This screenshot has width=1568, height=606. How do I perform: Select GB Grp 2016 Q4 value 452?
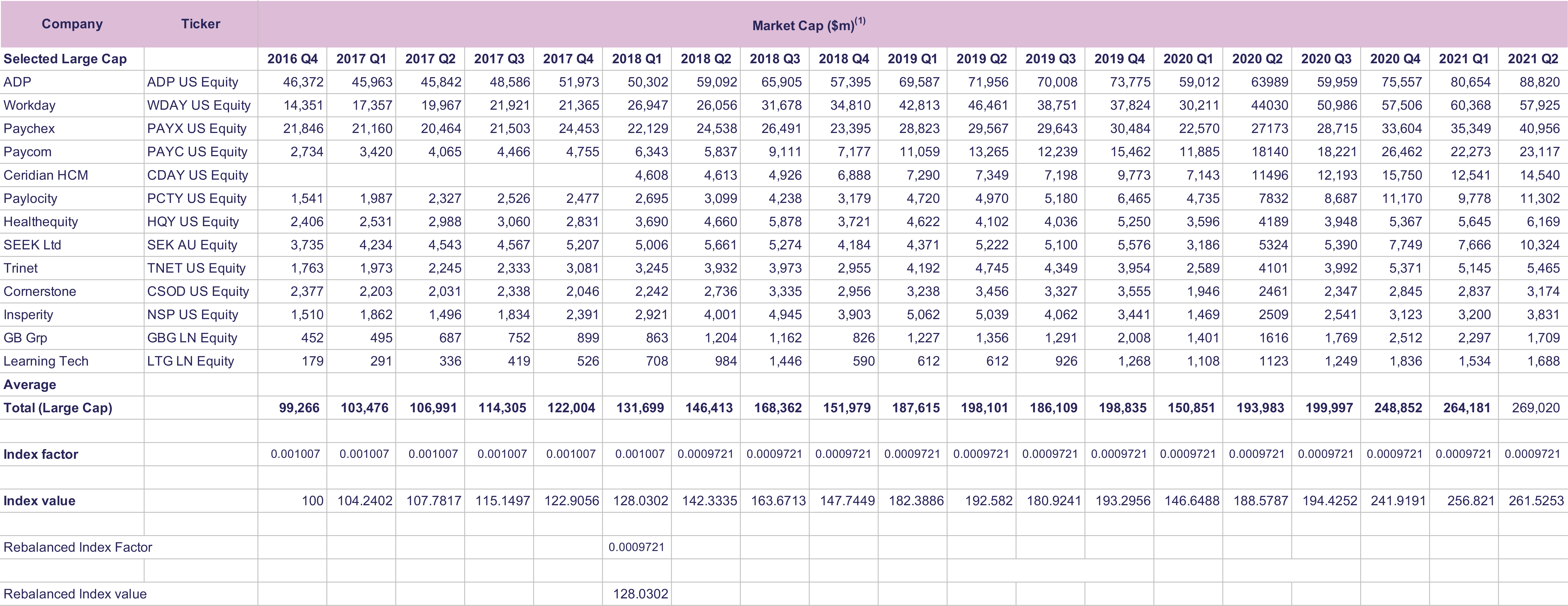tap(312, 338)
